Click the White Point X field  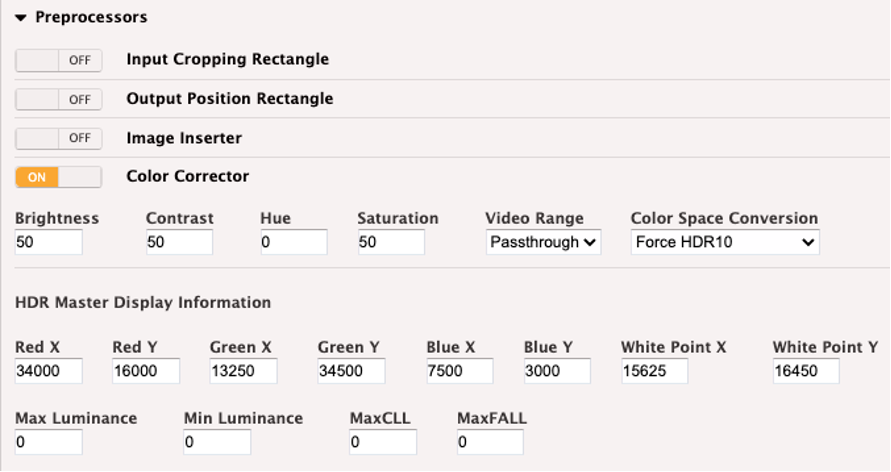[x=655, y=371]
